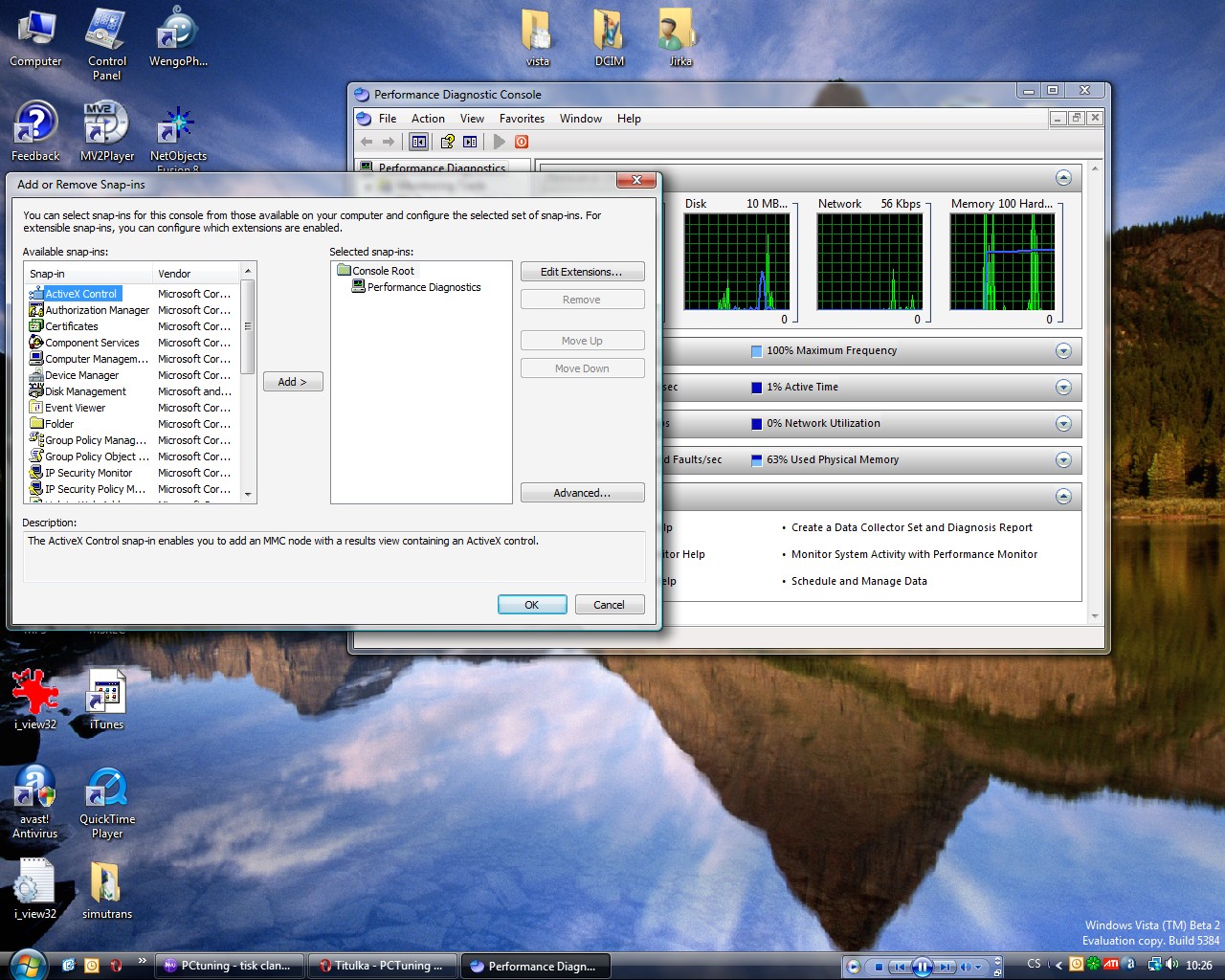Switch to PCtuning taskbar window button

230,966
